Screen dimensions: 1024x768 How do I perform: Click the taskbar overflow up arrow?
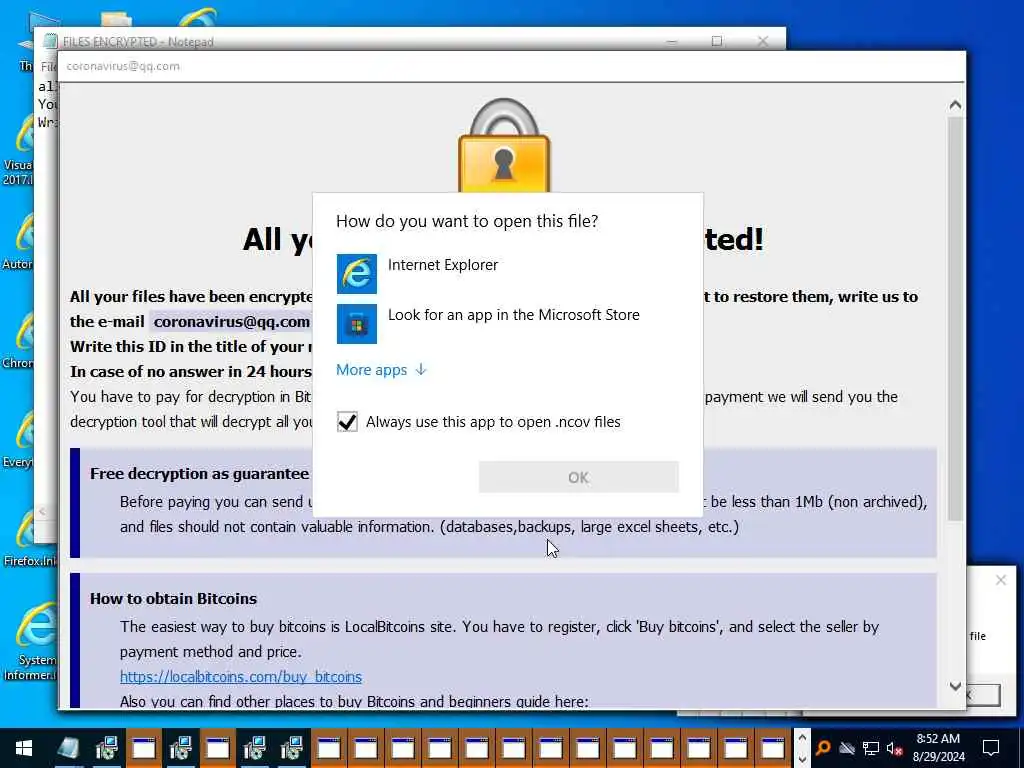802,737
